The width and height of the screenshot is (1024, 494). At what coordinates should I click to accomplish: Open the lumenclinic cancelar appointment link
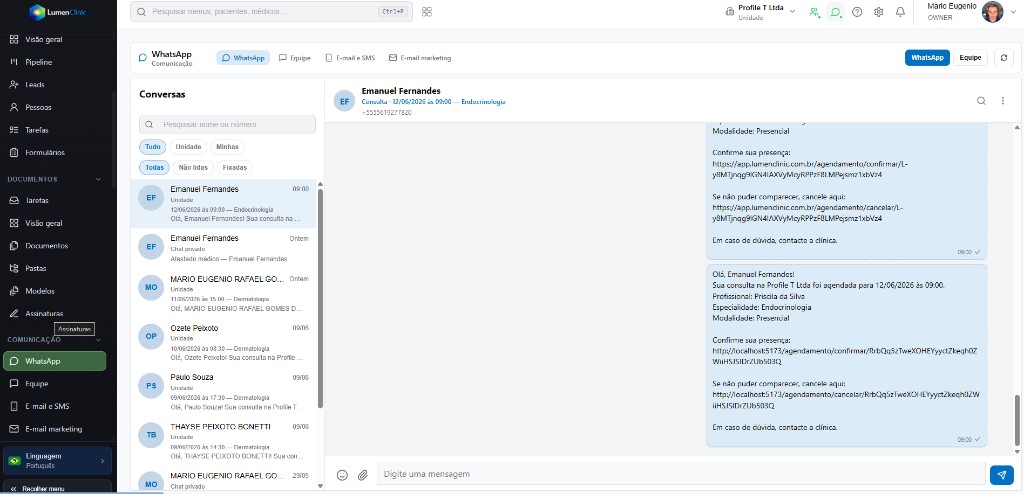pyautogui.click(x=807, y=213)
